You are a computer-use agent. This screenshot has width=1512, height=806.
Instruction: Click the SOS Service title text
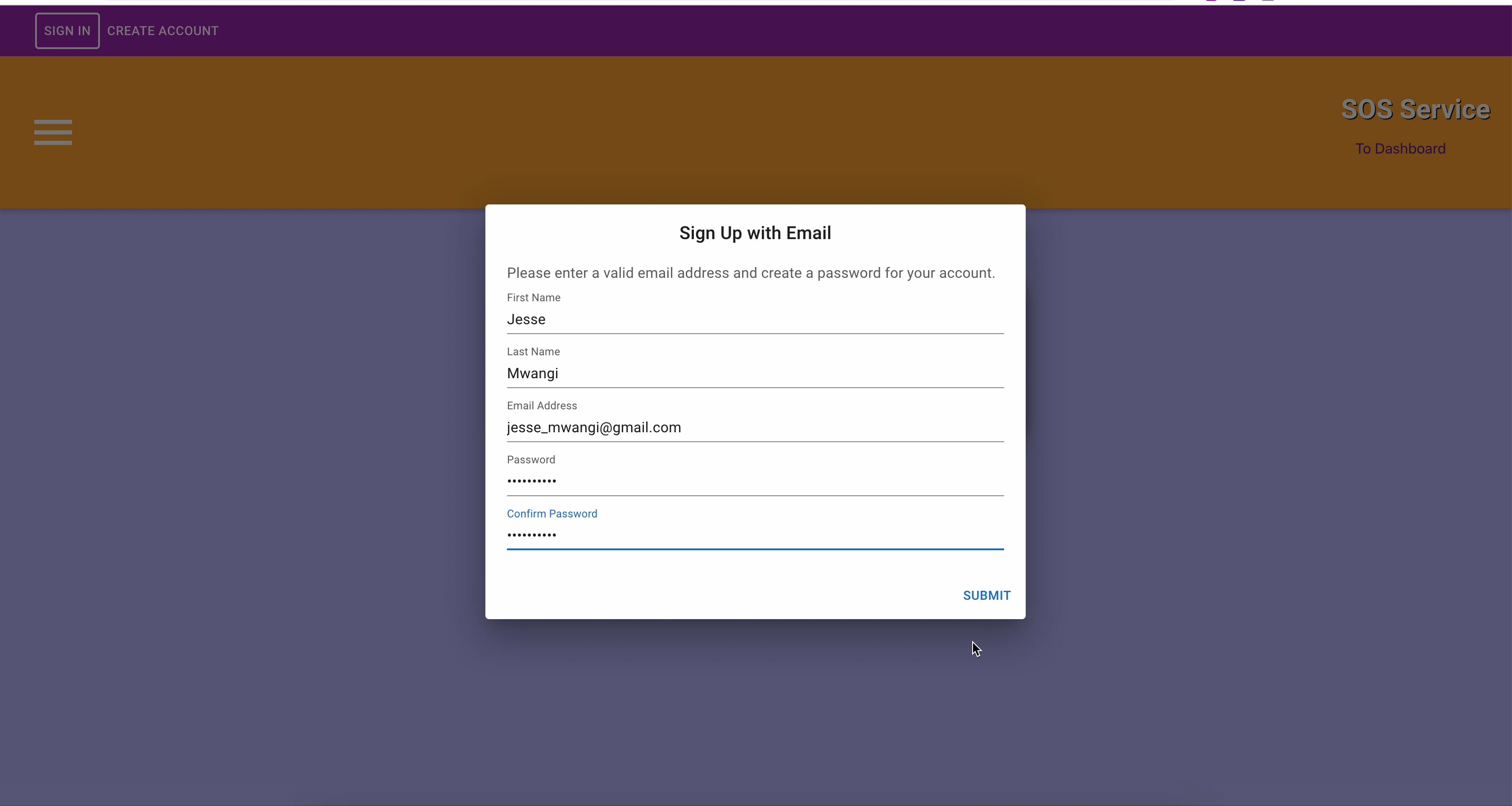point(1415,110)
